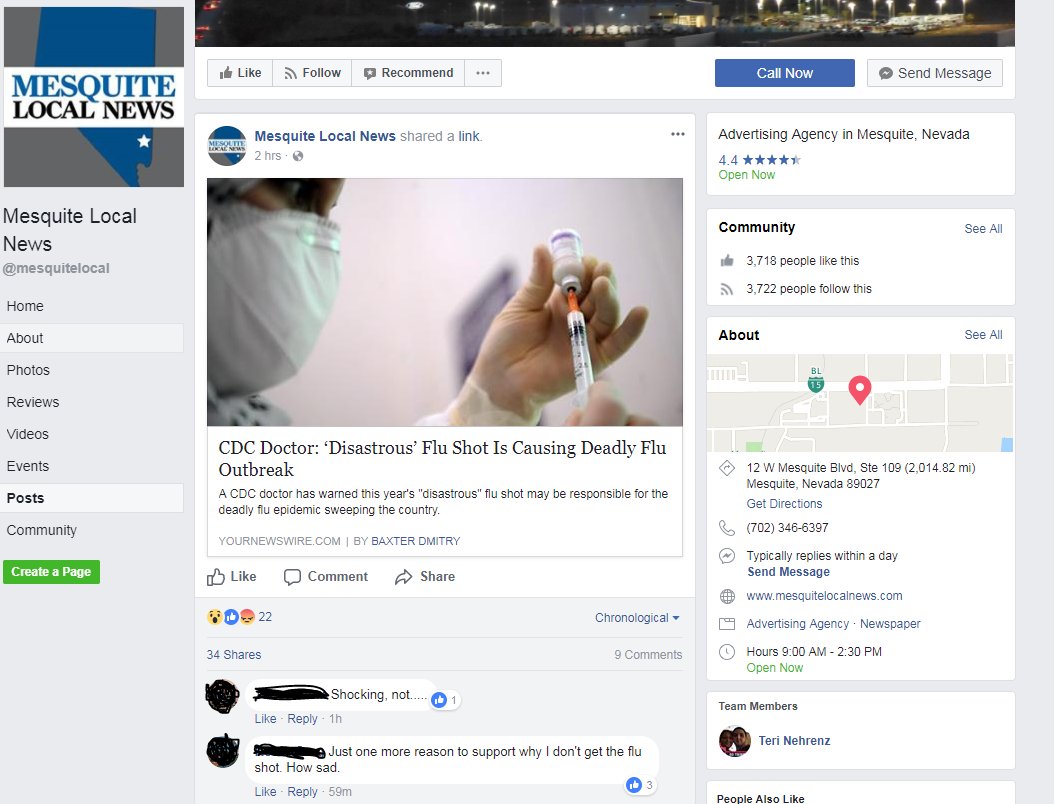
Task: Open the second commenter's profile picture
Action: (222, 751)
